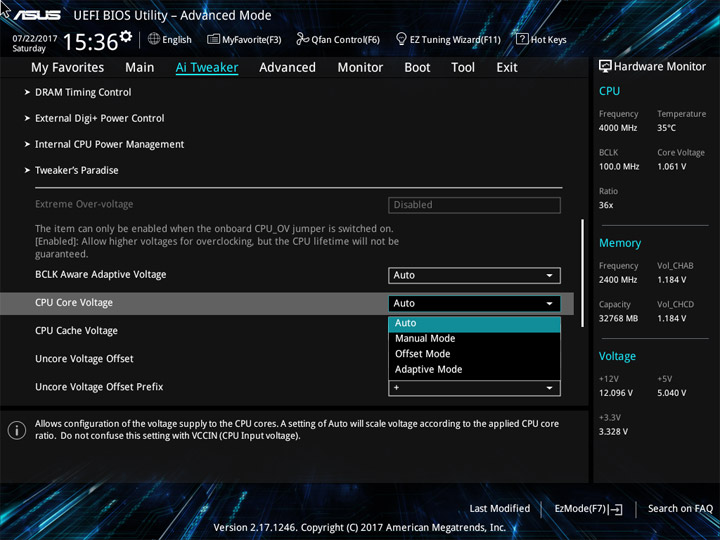Select the CPU Core Voltage row label
The width and height of the screenshot is (720, 540).
[74, 303]
